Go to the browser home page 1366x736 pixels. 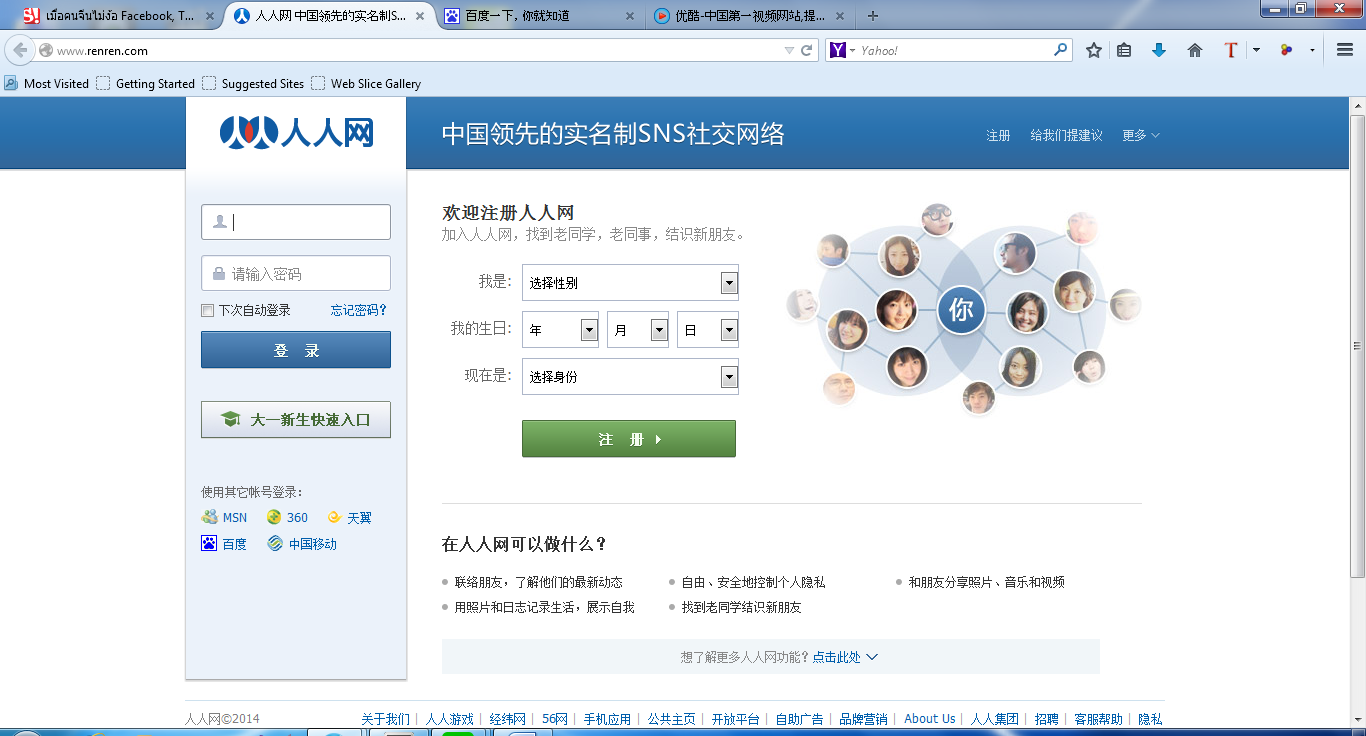coord(1194,50)
